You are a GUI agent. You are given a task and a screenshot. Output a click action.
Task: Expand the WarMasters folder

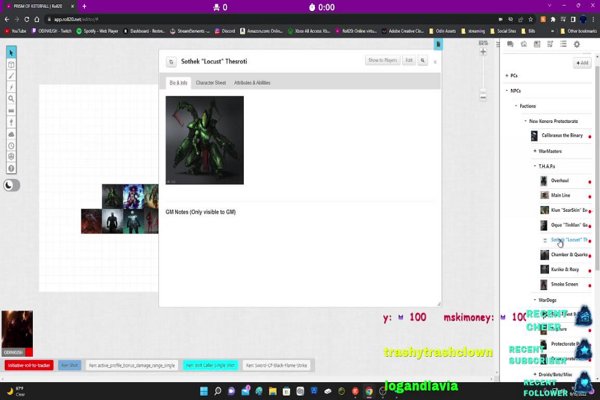[x=535, y=151]
